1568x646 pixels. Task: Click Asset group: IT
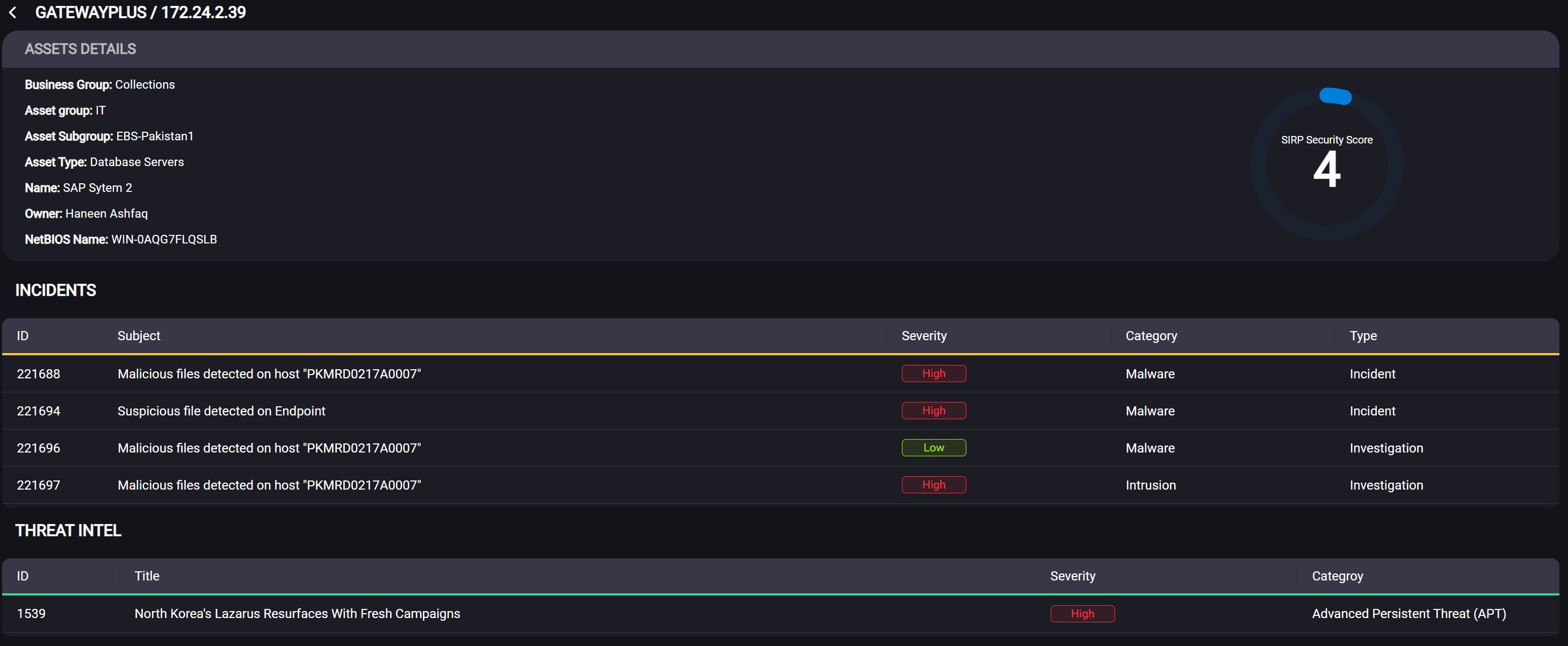click(65, 110)
